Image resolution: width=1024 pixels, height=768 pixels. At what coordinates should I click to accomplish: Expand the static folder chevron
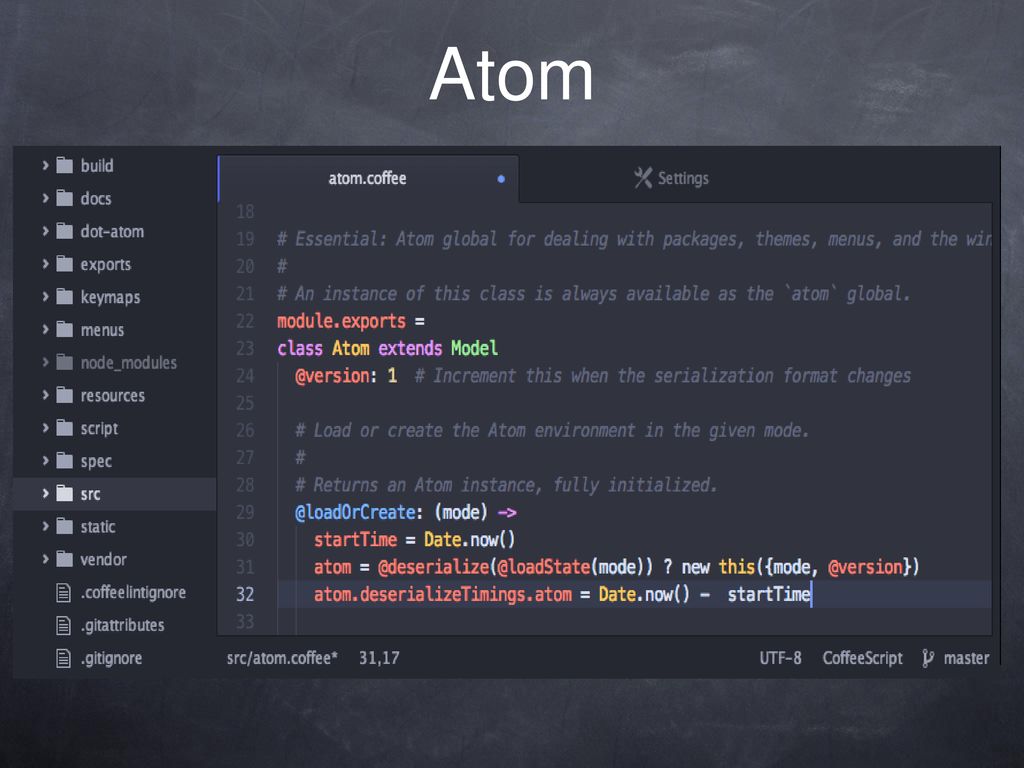[x=45, y=526]
